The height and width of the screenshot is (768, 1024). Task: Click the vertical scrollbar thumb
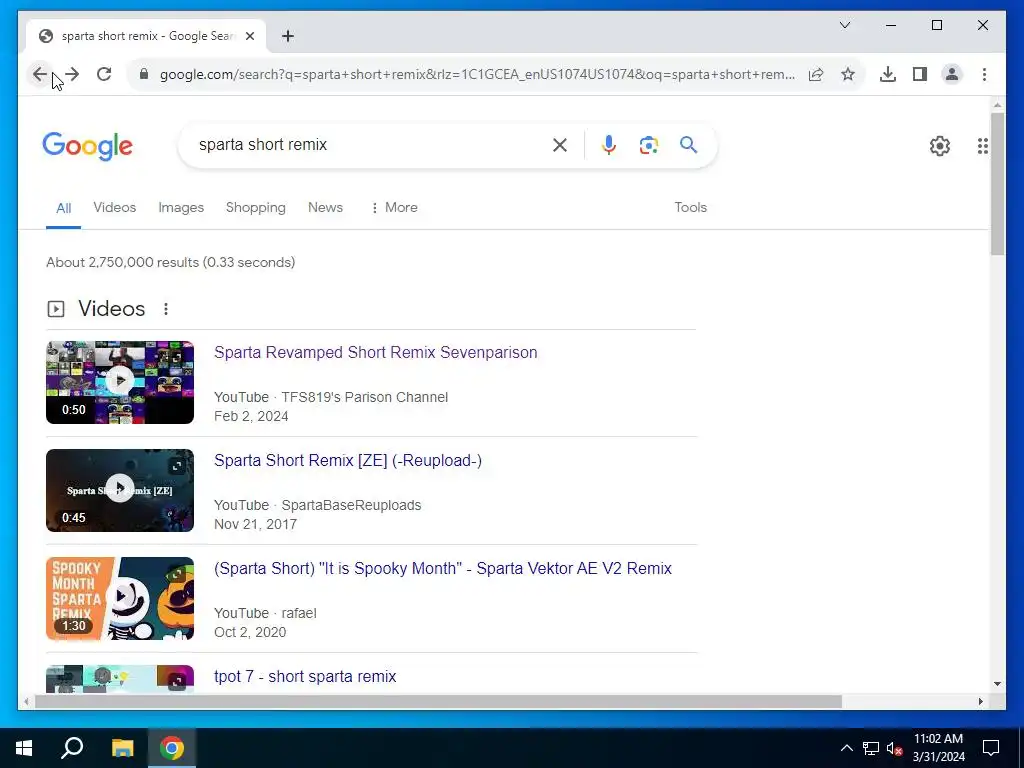click(x=997, y=184)
